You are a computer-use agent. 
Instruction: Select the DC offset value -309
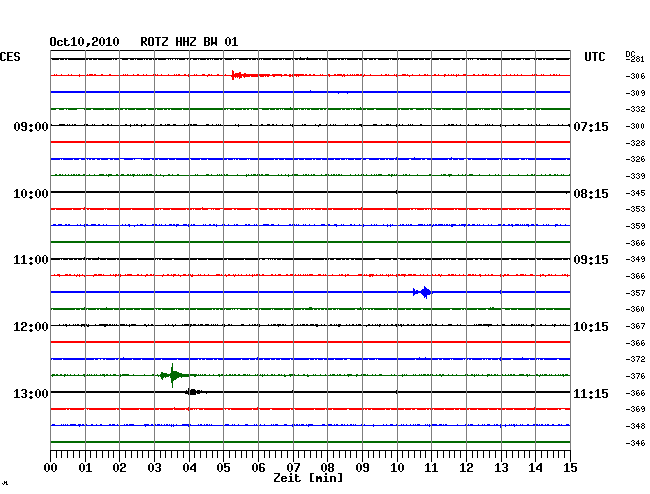coord(635,93)
